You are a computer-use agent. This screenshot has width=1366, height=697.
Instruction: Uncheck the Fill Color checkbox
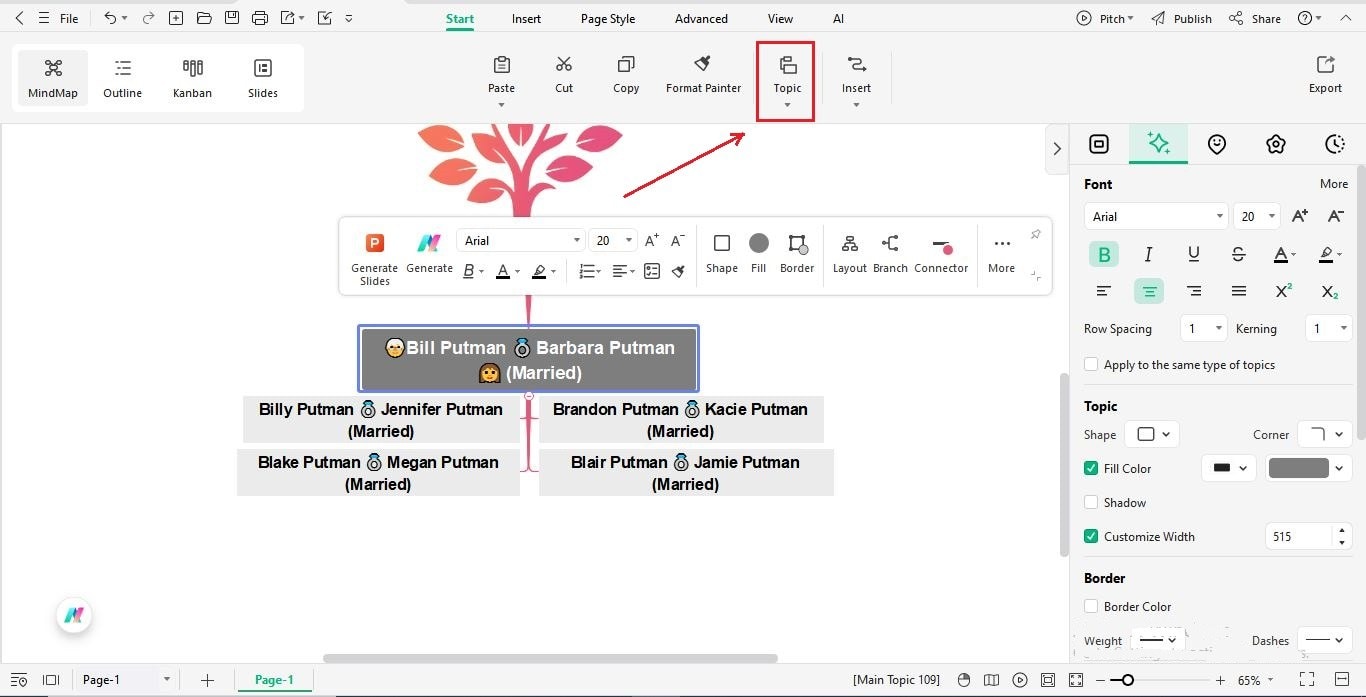(1091, 468)
